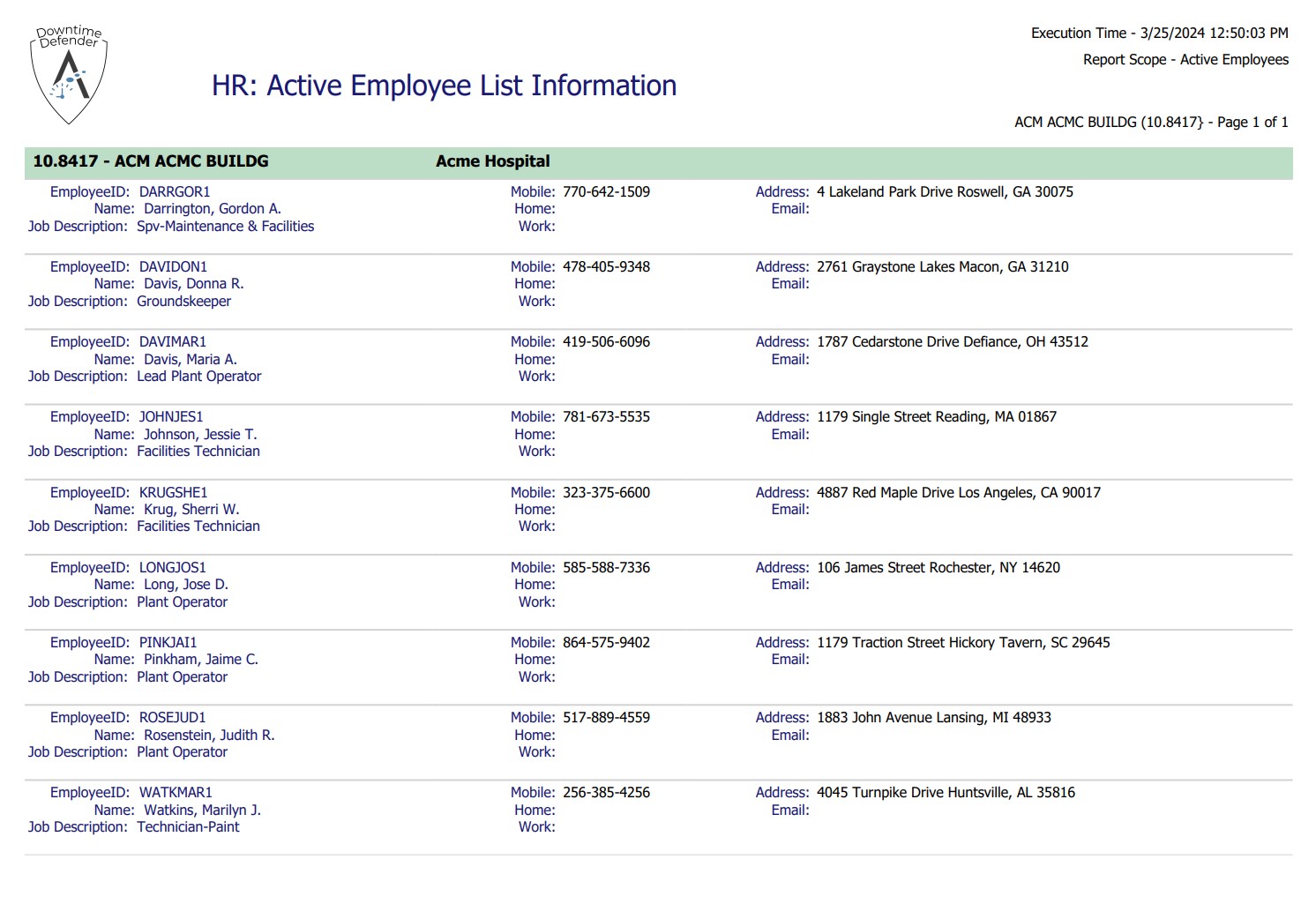Select the 'Report Scope - Active Employees' text
This screenshot has width=1316, height=919.
pos(1185,60)
